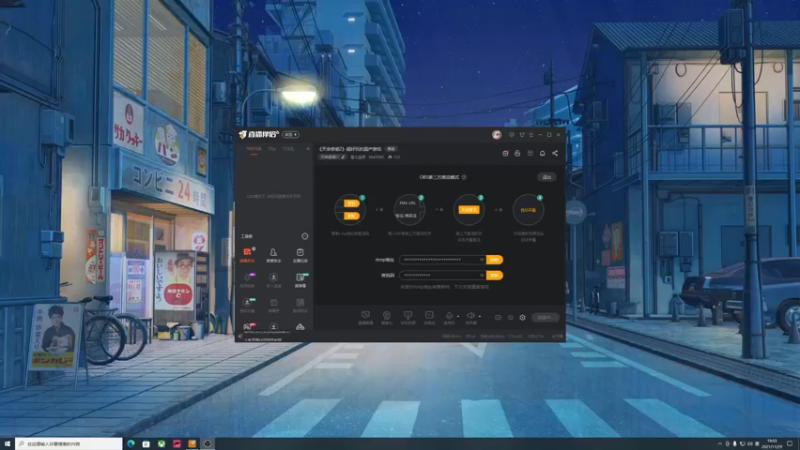Click the lower orange copy button in step 1 circle

pyautogui.click(x=351, y=216)
